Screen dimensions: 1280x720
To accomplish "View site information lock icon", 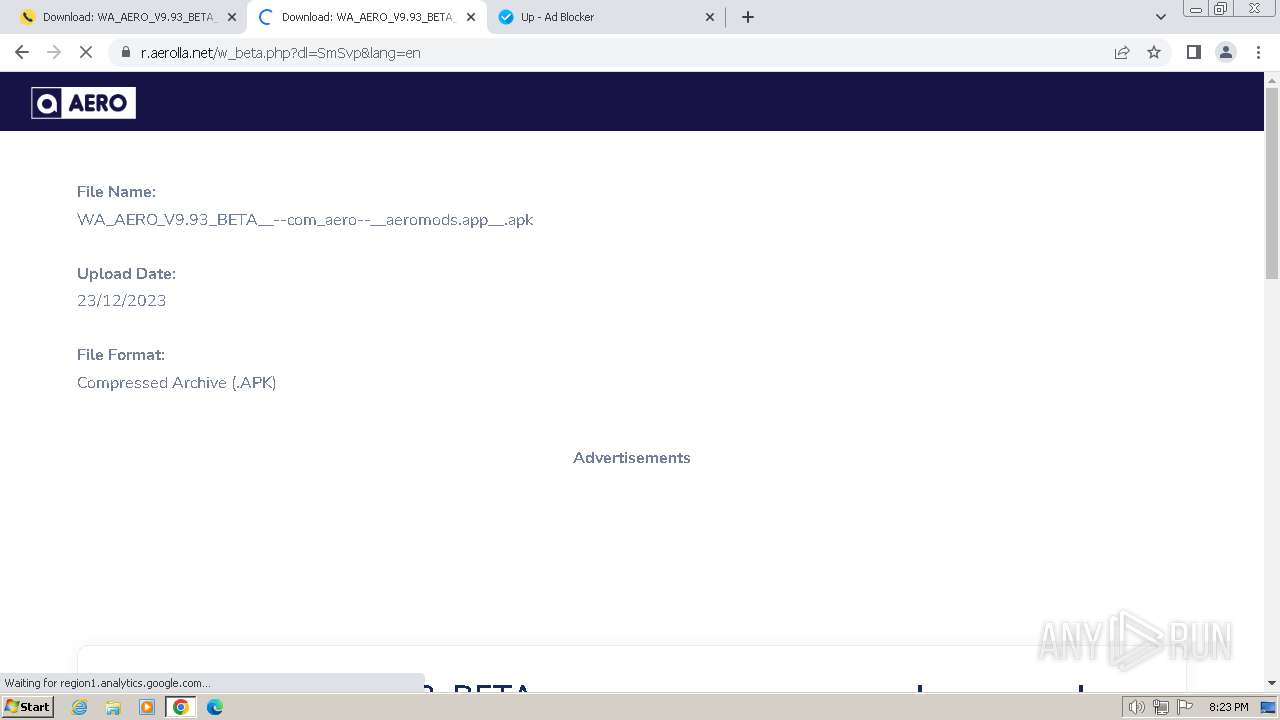I will pos(126,52).
